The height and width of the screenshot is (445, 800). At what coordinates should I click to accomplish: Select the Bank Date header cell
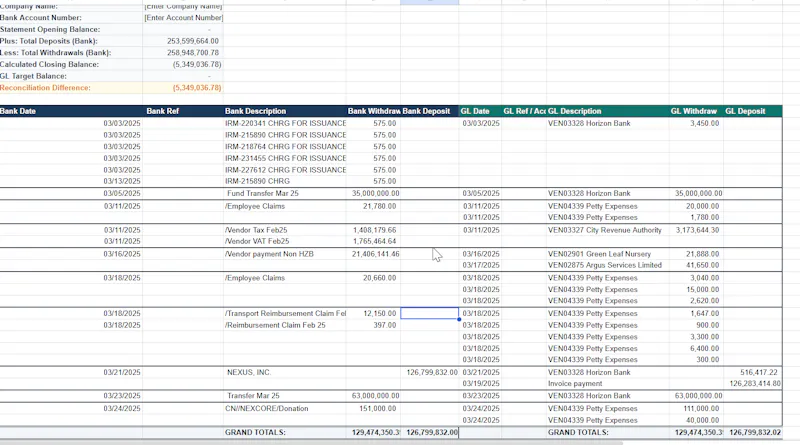[x=71, y=111]
